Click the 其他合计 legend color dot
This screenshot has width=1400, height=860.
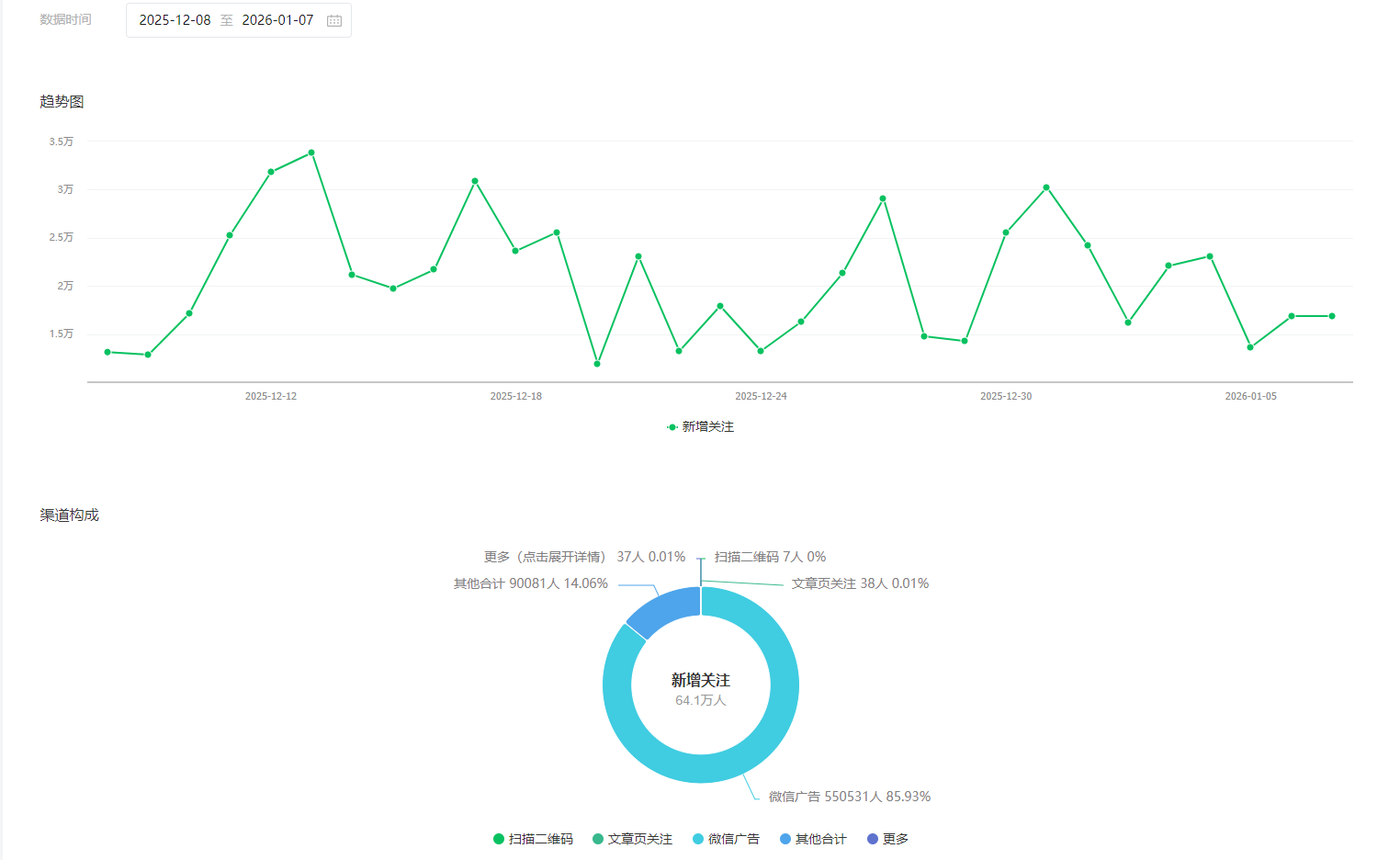pyautogui.click(x=785, y=839)
